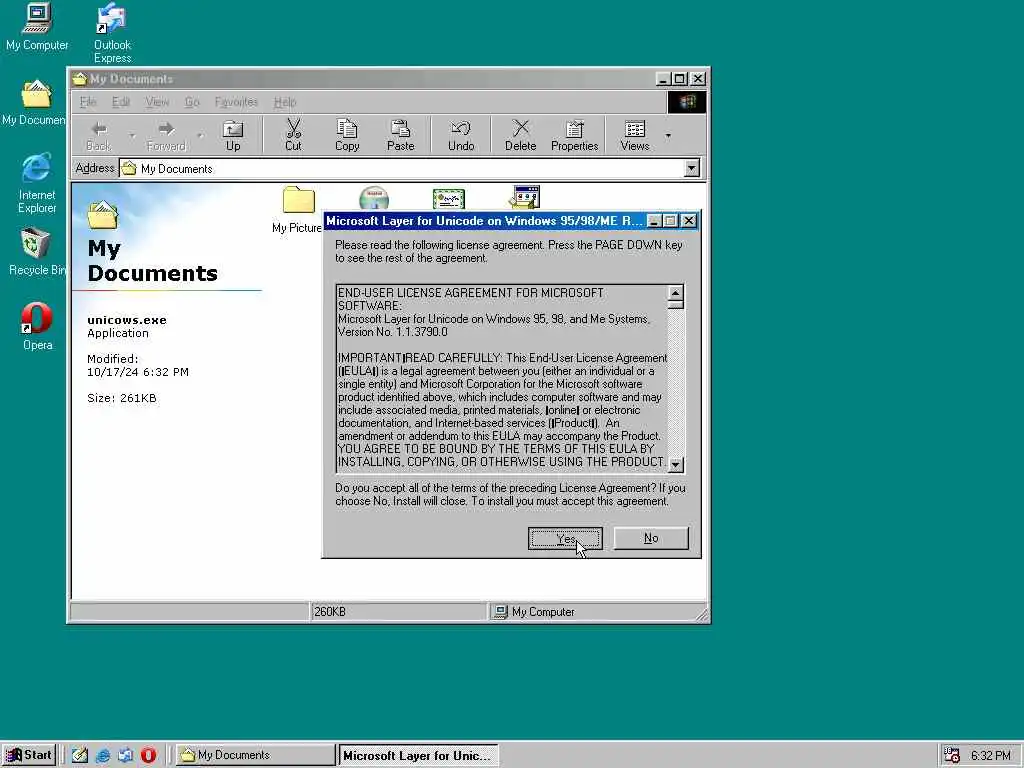Open the Go menu in My Documents
Viewport: 1024px width, 768px height.
coord(191,102)
